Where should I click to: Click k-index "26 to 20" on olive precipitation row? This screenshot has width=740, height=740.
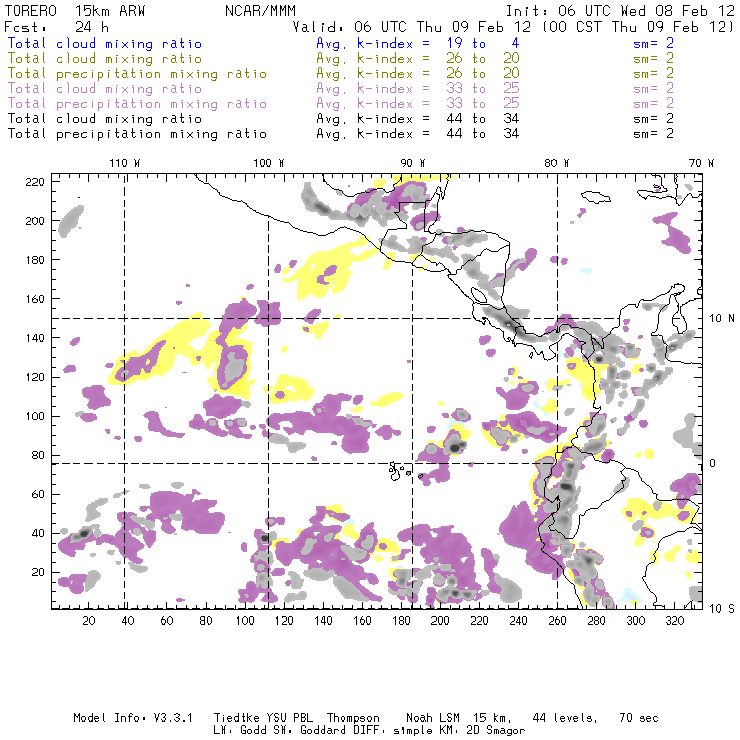coord(483,74)
